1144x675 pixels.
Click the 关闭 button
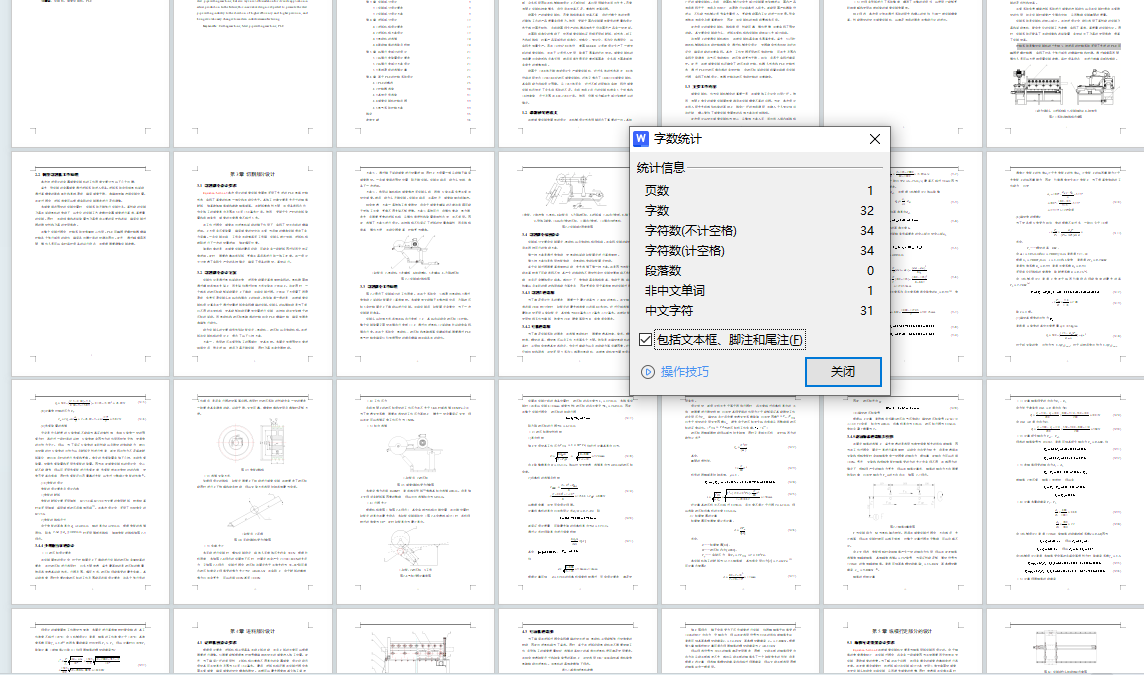(x=843, y=371)
